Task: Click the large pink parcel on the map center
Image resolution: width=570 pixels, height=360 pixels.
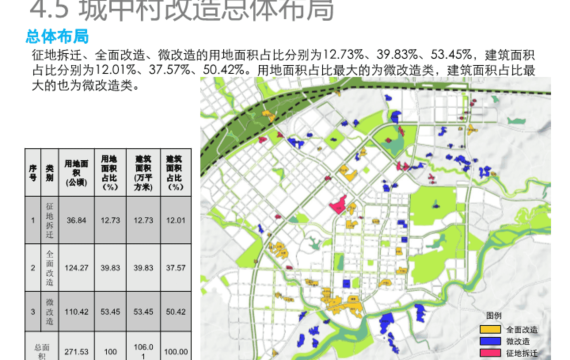Action: coord(338,205)
